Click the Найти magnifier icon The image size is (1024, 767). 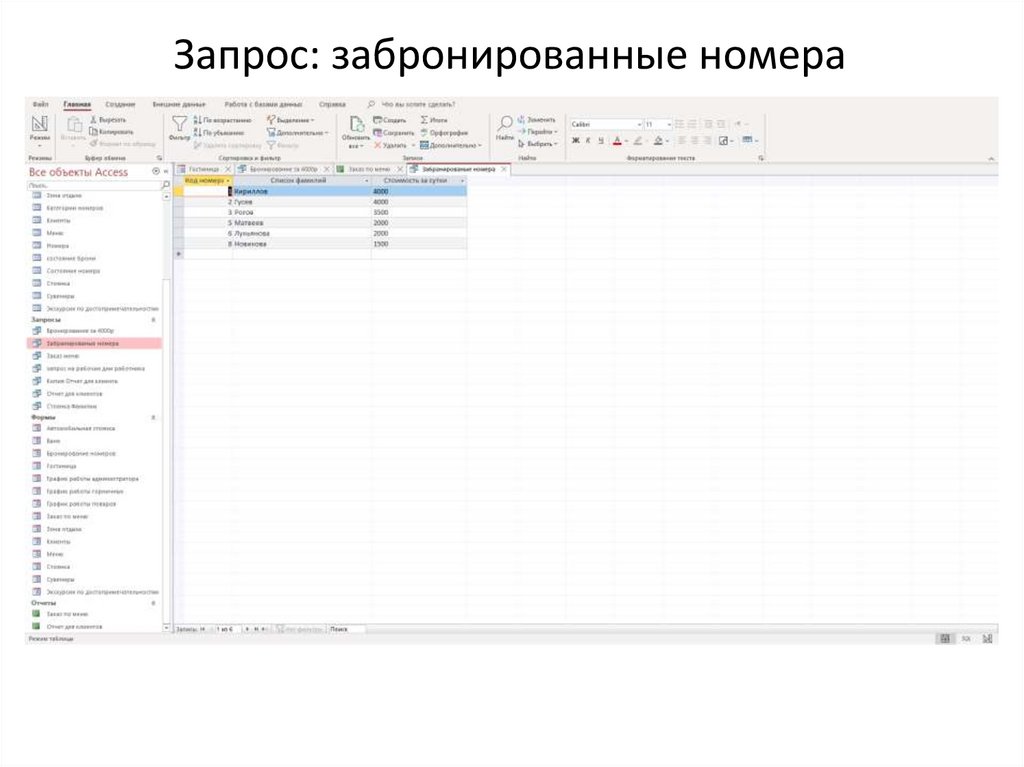pyautogui.click(x=505, y=123)
